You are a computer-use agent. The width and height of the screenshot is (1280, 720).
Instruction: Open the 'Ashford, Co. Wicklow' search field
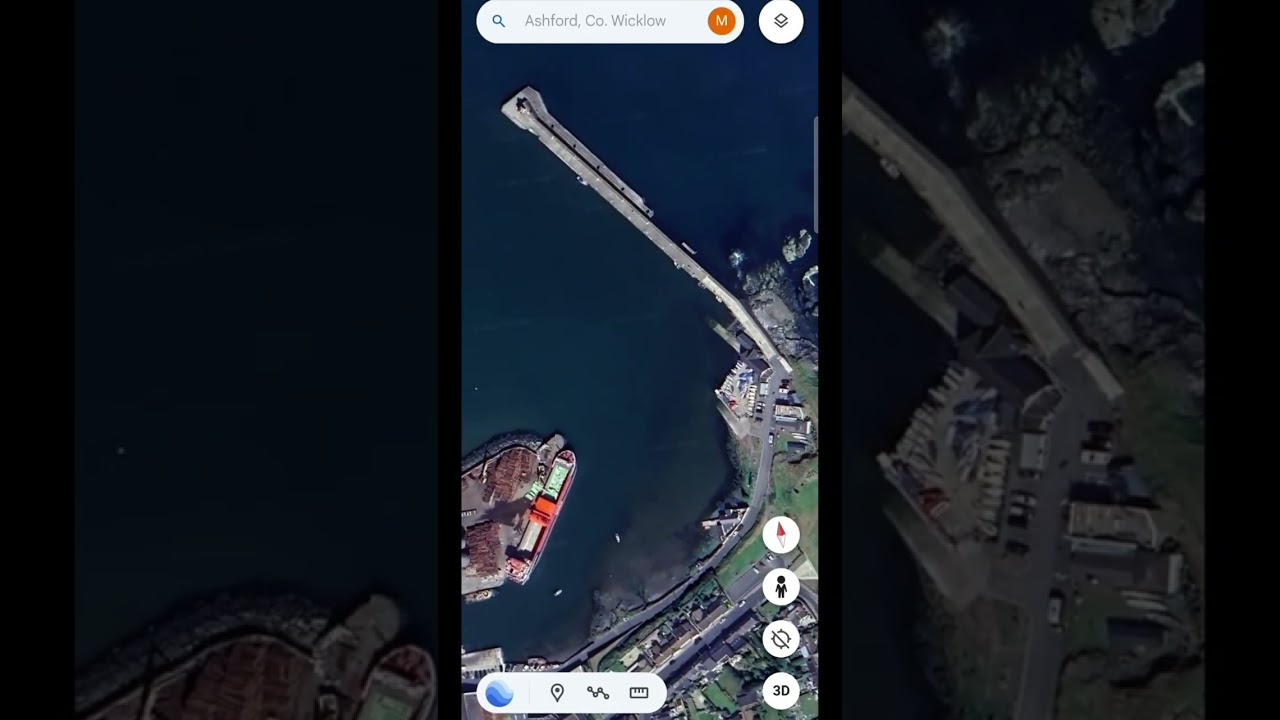pyautogui.click(x=610, y=21)
